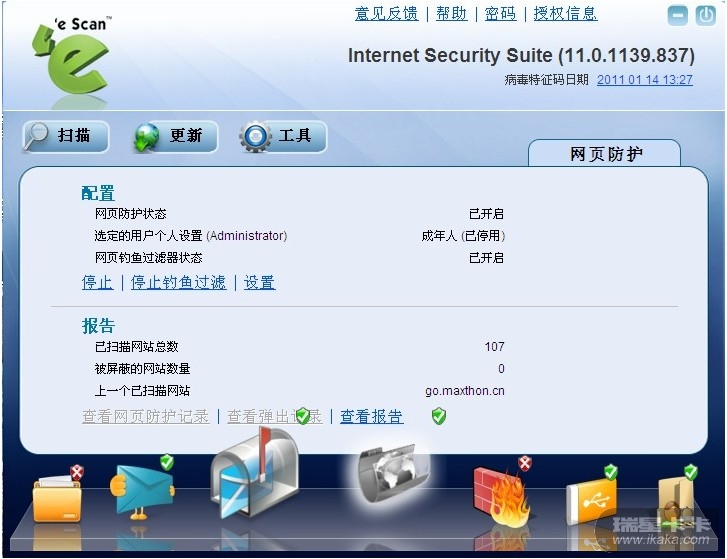This screenshot has height=559, width=727.
Task: Click the 查看报告 link
Action: (371, 417)
